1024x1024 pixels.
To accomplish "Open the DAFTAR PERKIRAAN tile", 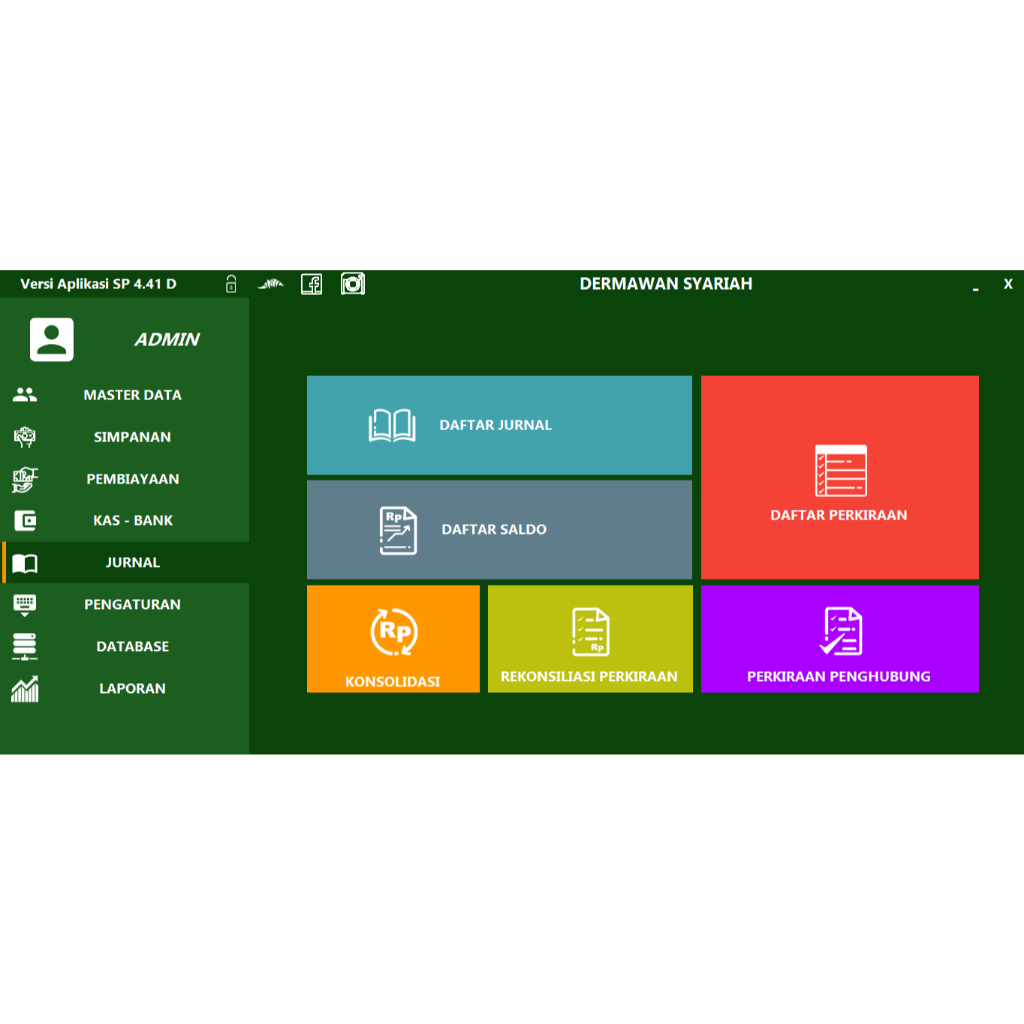I will [x=840, y=477].
